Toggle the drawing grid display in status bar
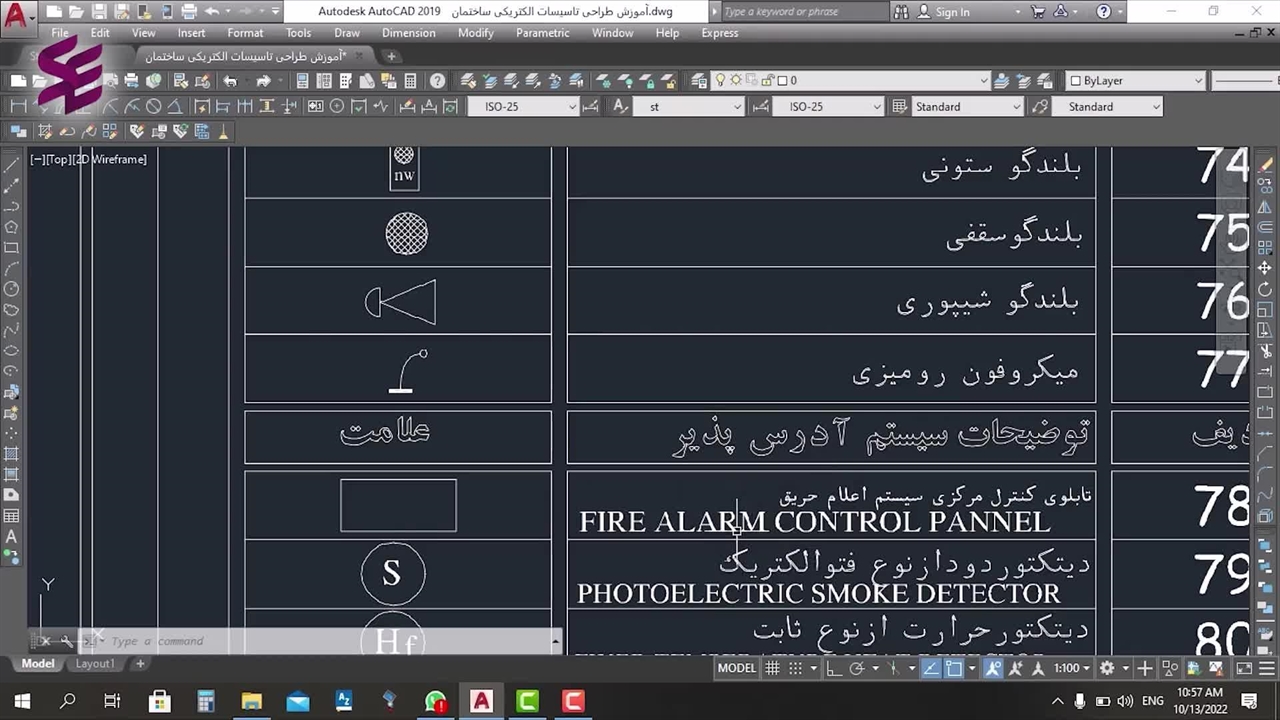This screenshot has height=720, width=1280. (x=772, y=668)
